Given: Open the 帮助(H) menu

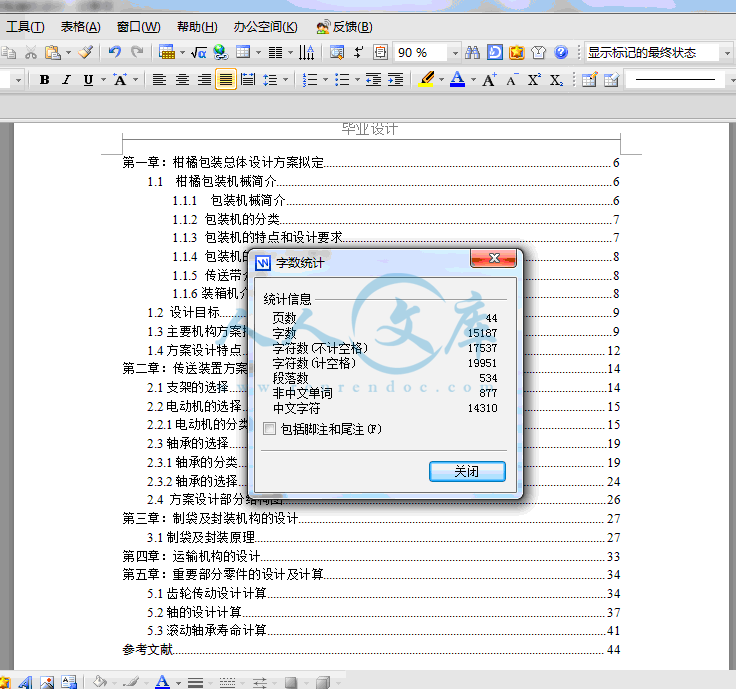Looking at the screenshot, I should (197, 27).
